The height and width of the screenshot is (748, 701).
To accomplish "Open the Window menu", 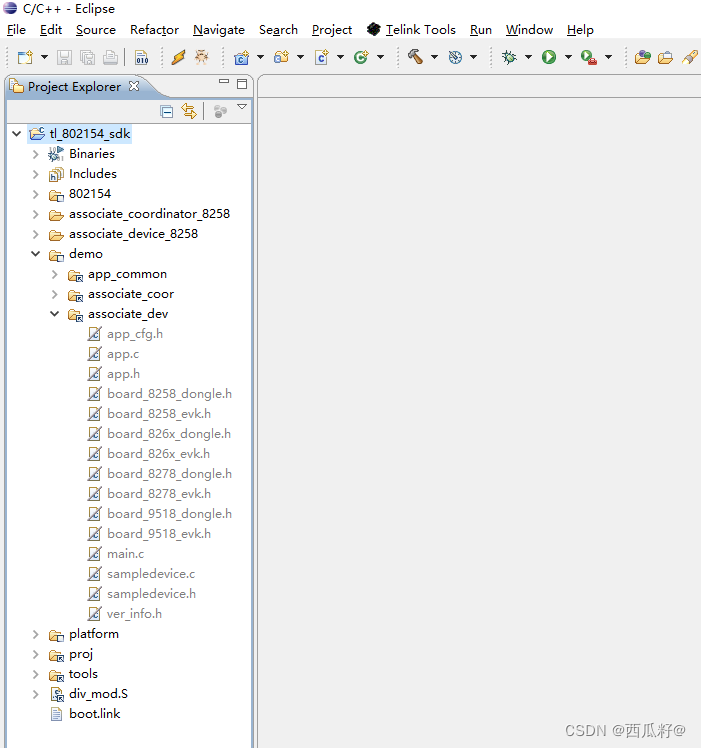I will click(x=529, y=30).
